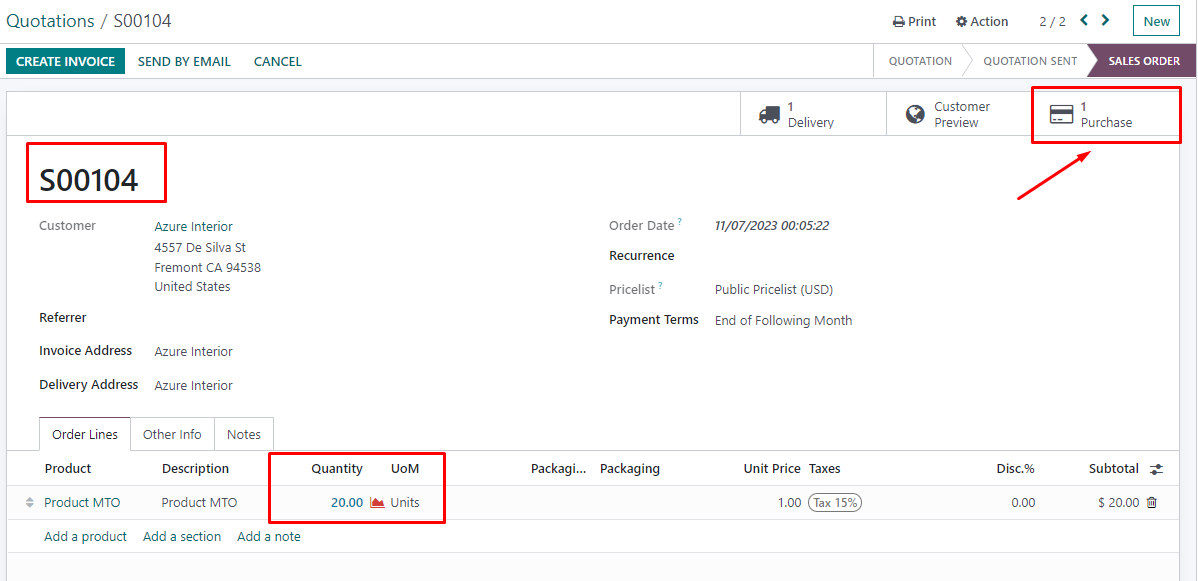Open optional columns settings icon
The width and height of the screenshot is (1198, 581).
coord(1157,469)
